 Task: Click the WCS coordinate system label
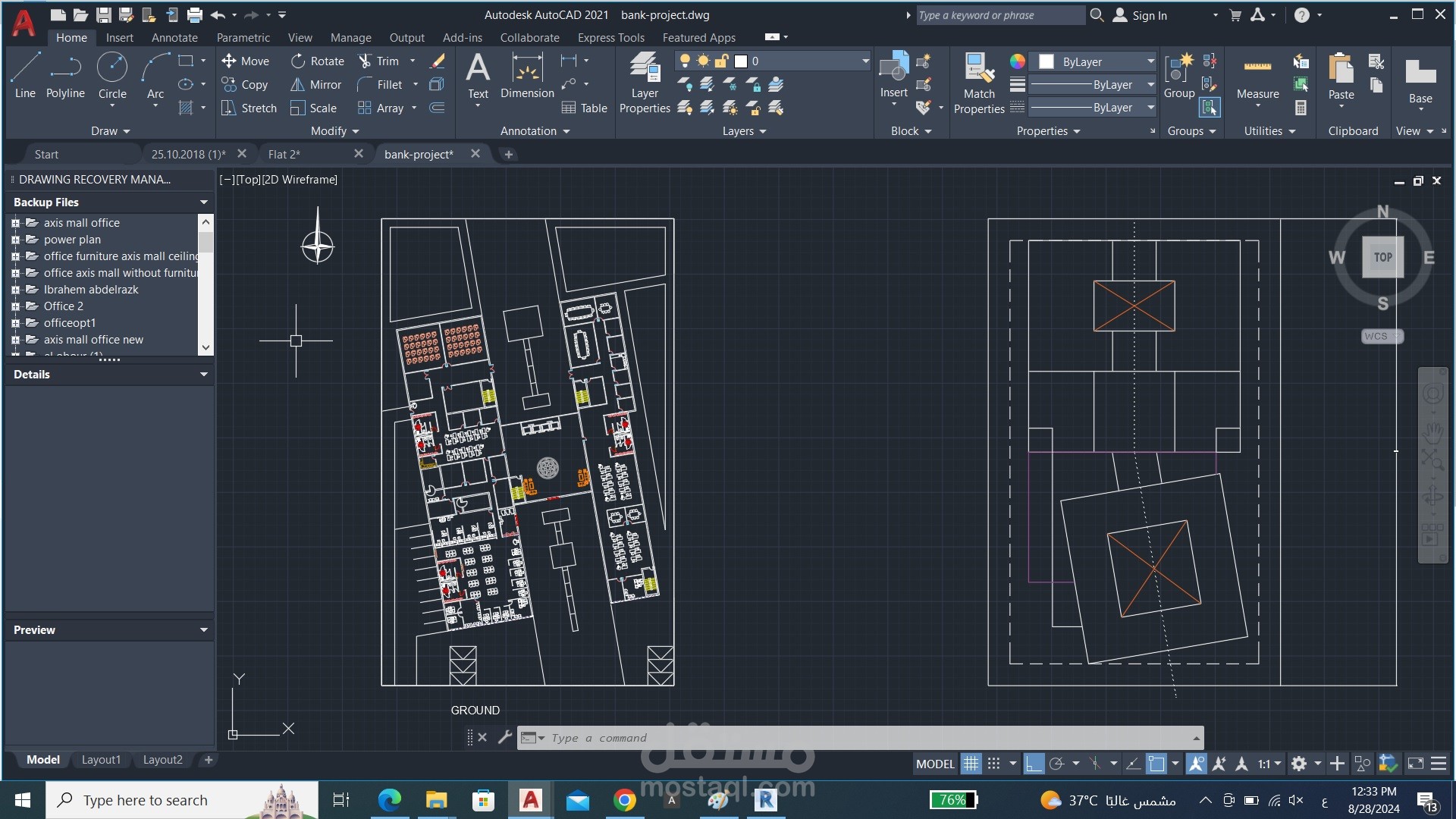pyautogui.click(x=1381, y=336)
